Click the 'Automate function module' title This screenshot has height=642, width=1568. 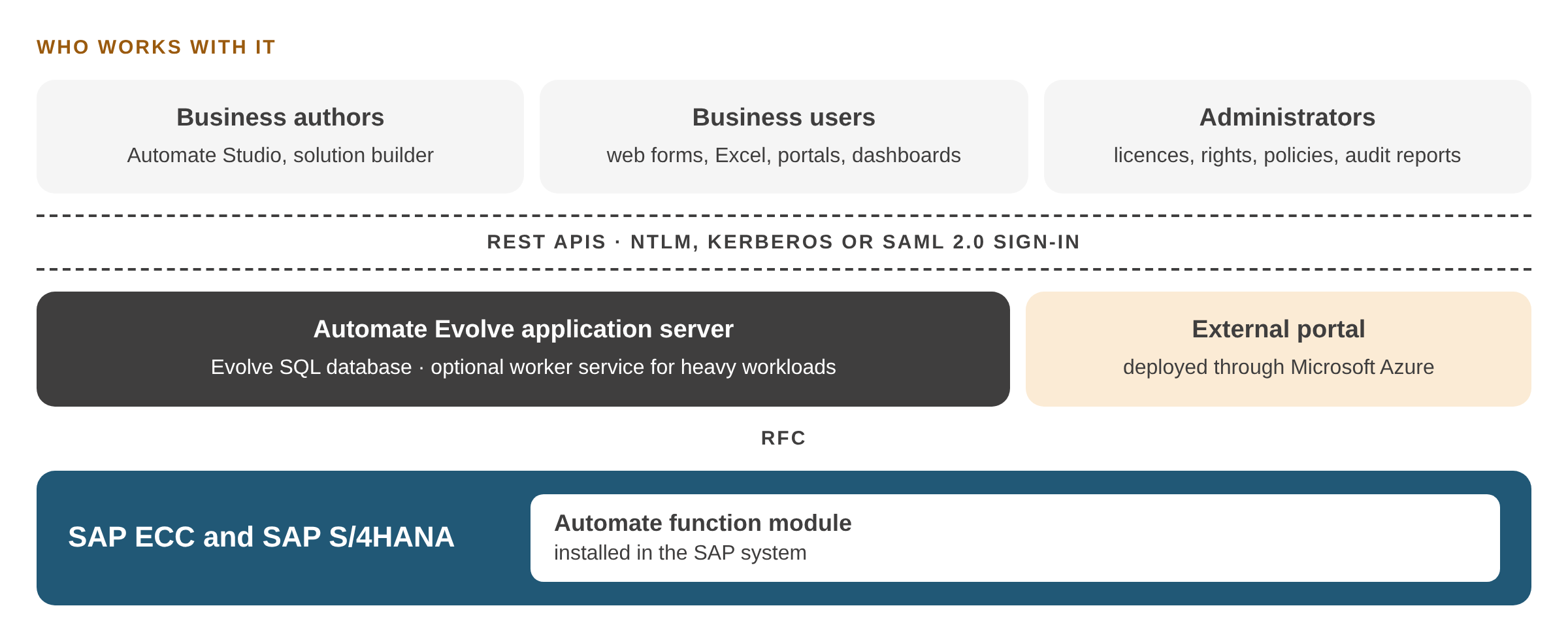pyautogui.click(x=703, y=523)
